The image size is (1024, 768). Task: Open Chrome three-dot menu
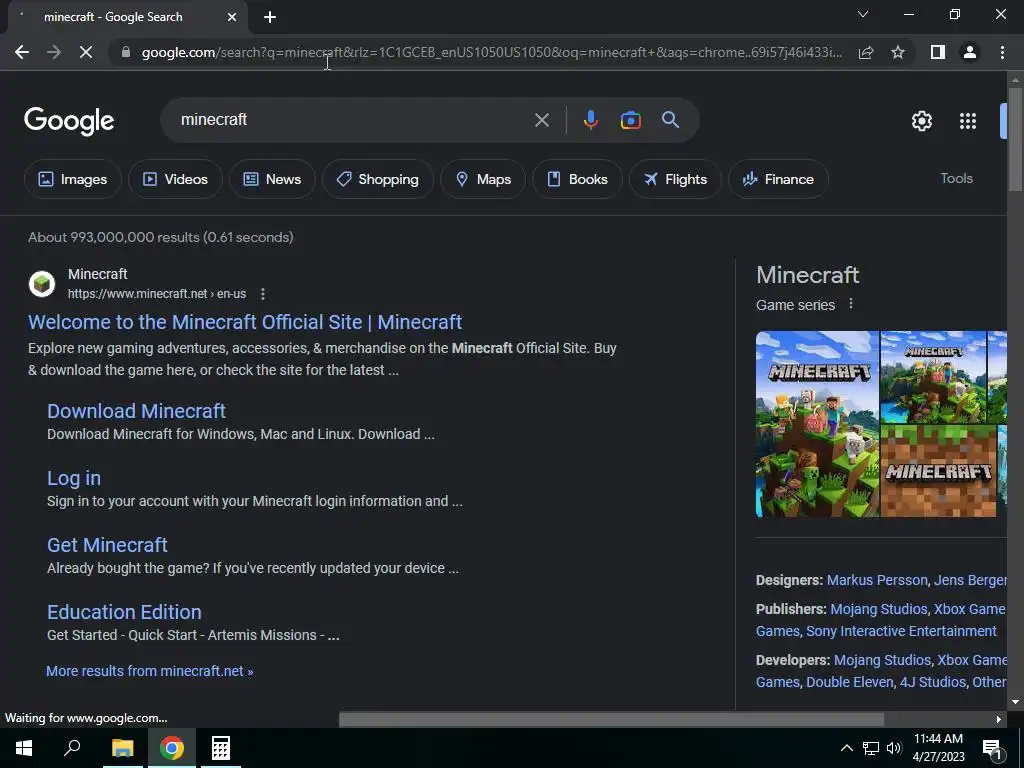pos(1002,52)
